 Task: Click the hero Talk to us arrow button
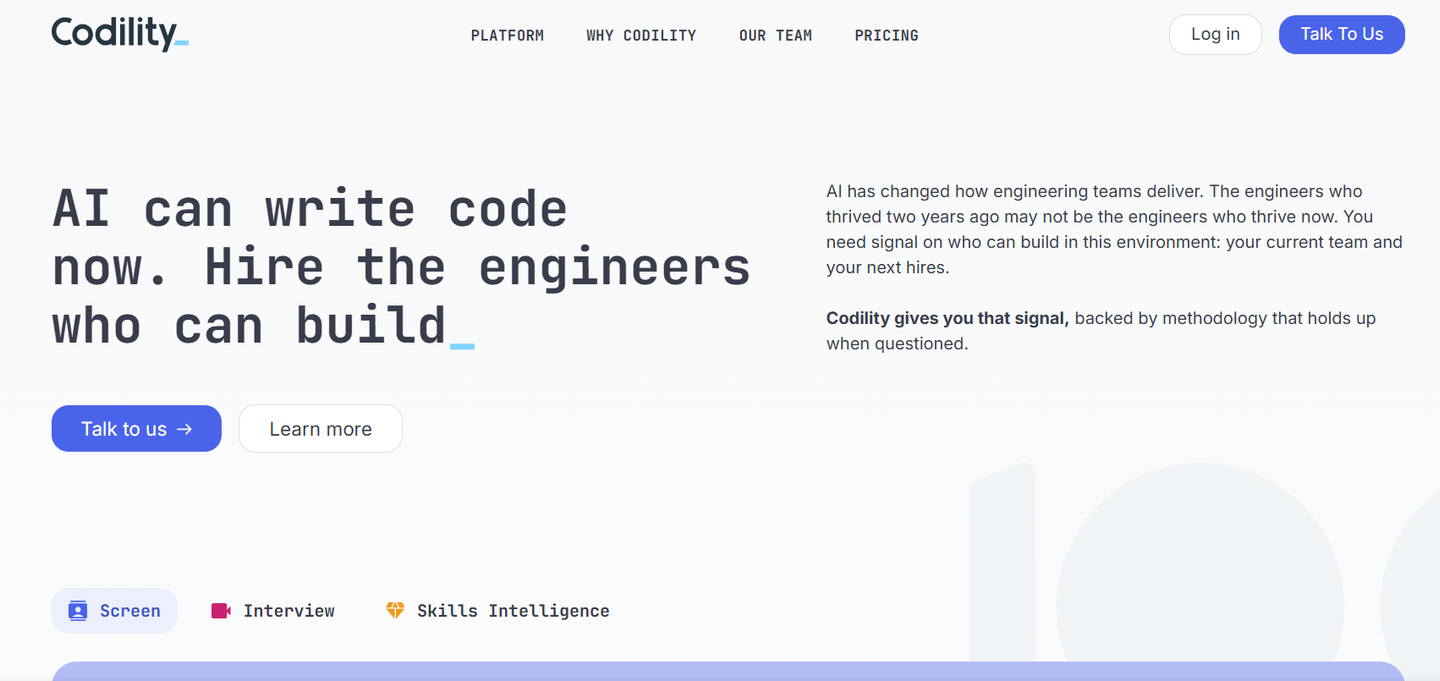click(x=137, y=428)
